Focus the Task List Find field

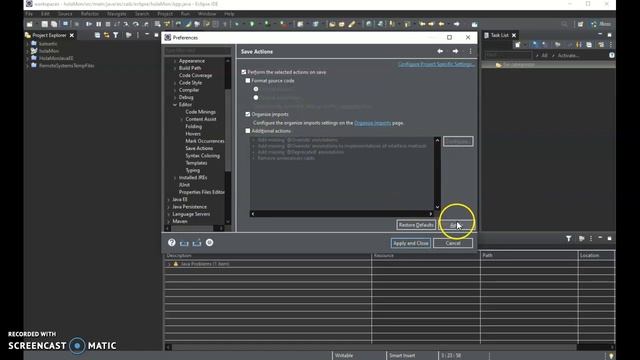click(x=508, y=55)
